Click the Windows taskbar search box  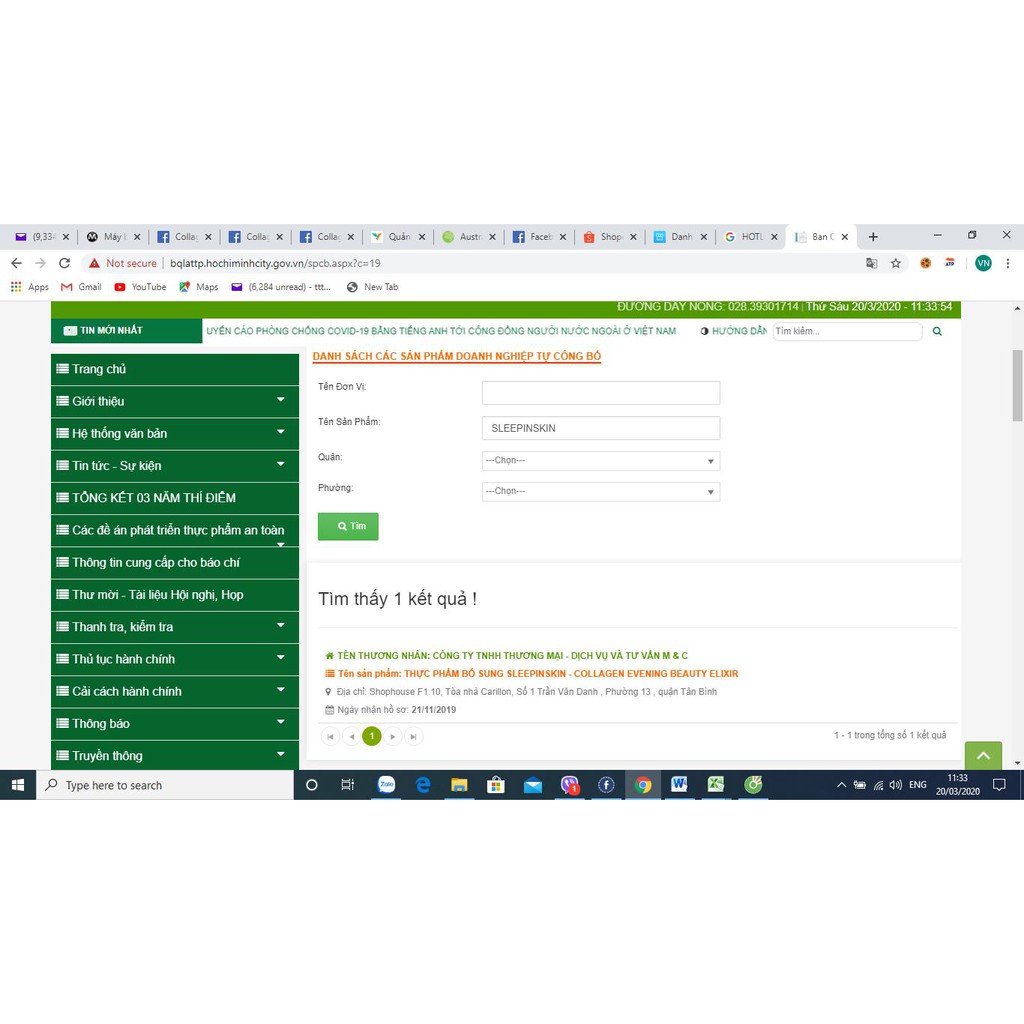click(x=165, y=785)
